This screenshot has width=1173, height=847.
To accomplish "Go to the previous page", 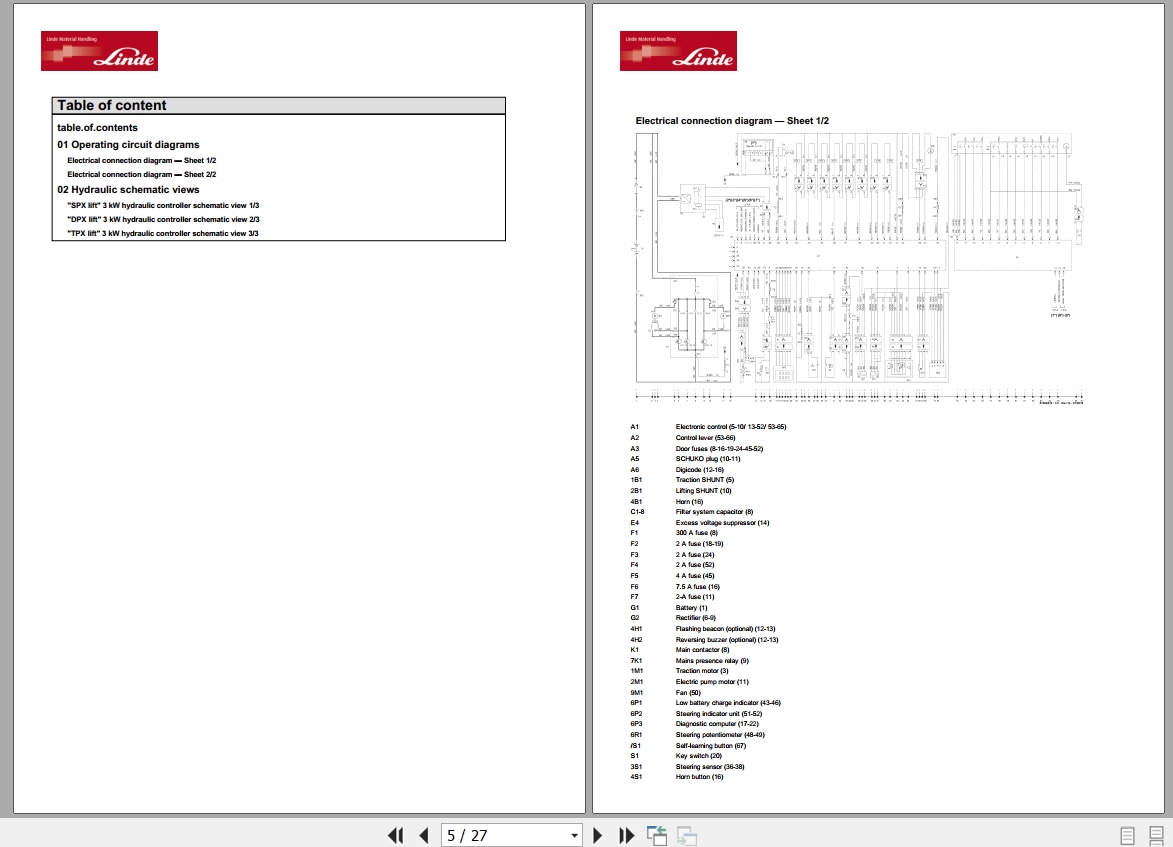I will (x=424, y=835).
